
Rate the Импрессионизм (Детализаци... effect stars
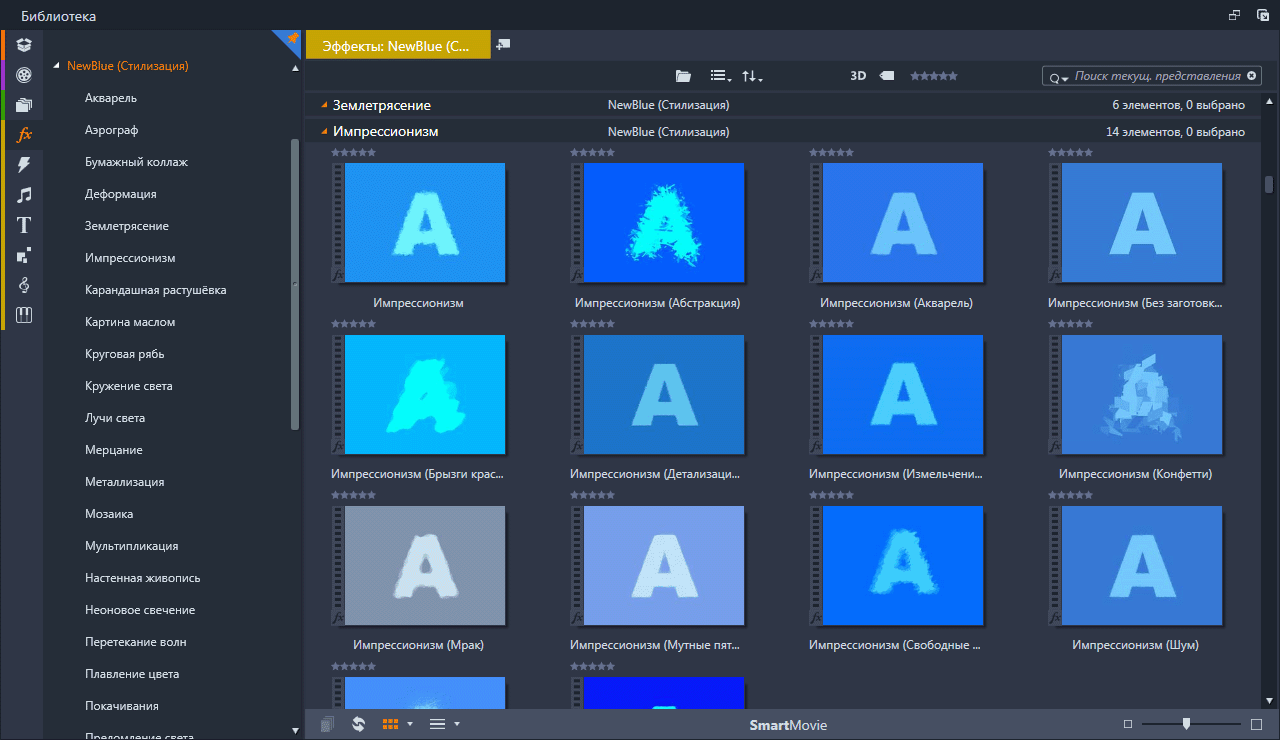[592, 324]
